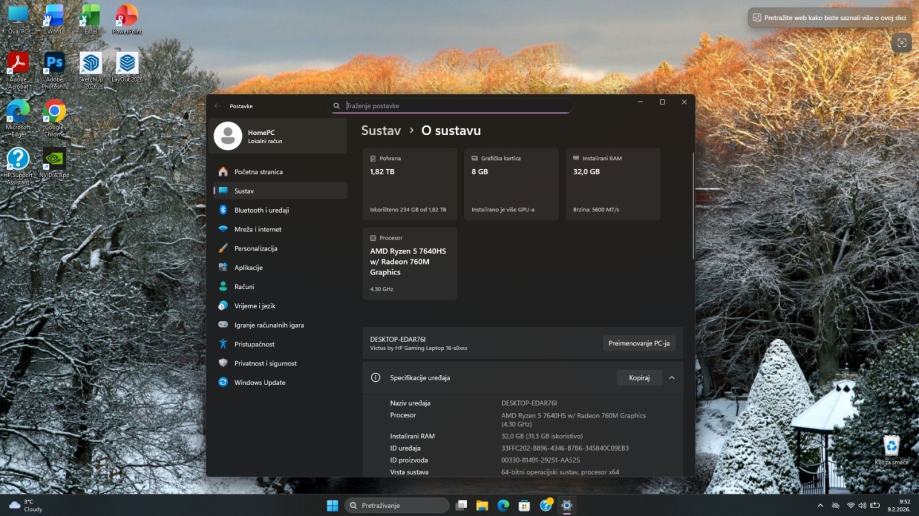Select the ID uređaja value text

pyautogui.click(x=565, y=448)
